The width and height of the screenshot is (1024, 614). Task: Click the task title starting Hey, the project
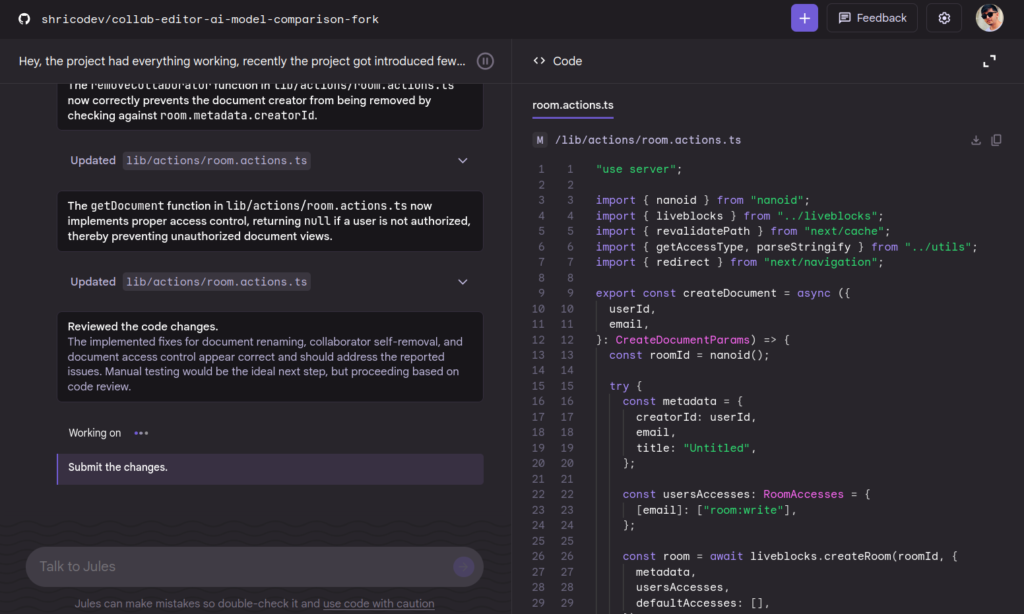click(242, 61)
